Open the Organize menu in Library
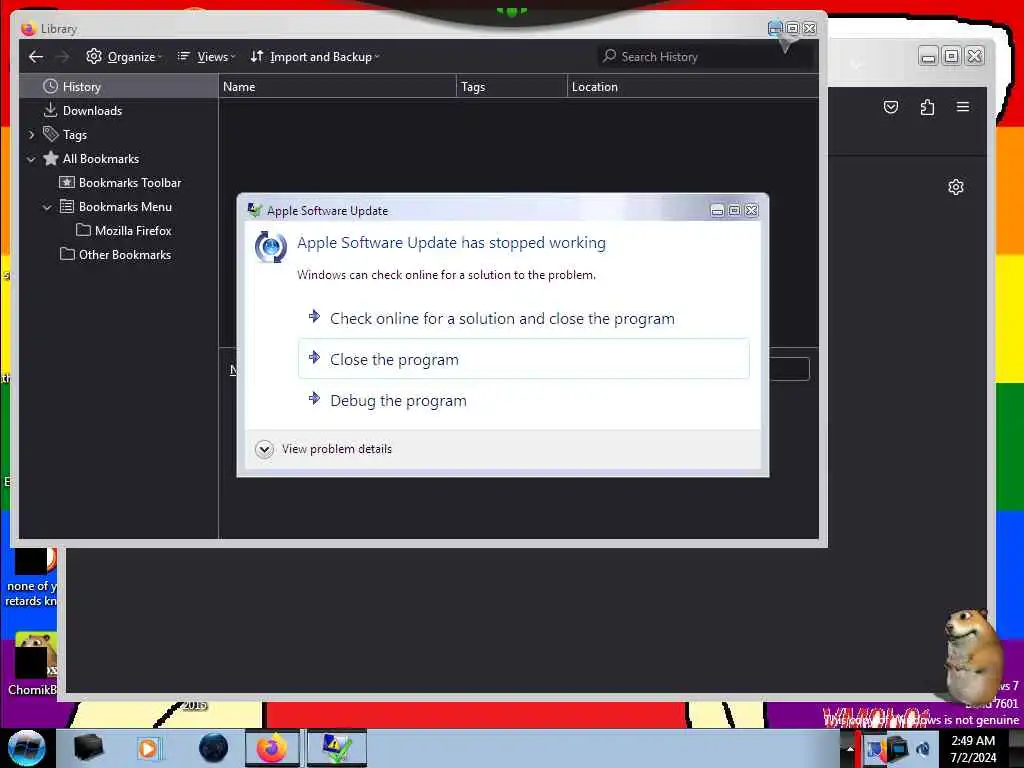This screenshot has width=1024, height=768. coord(124,57)
